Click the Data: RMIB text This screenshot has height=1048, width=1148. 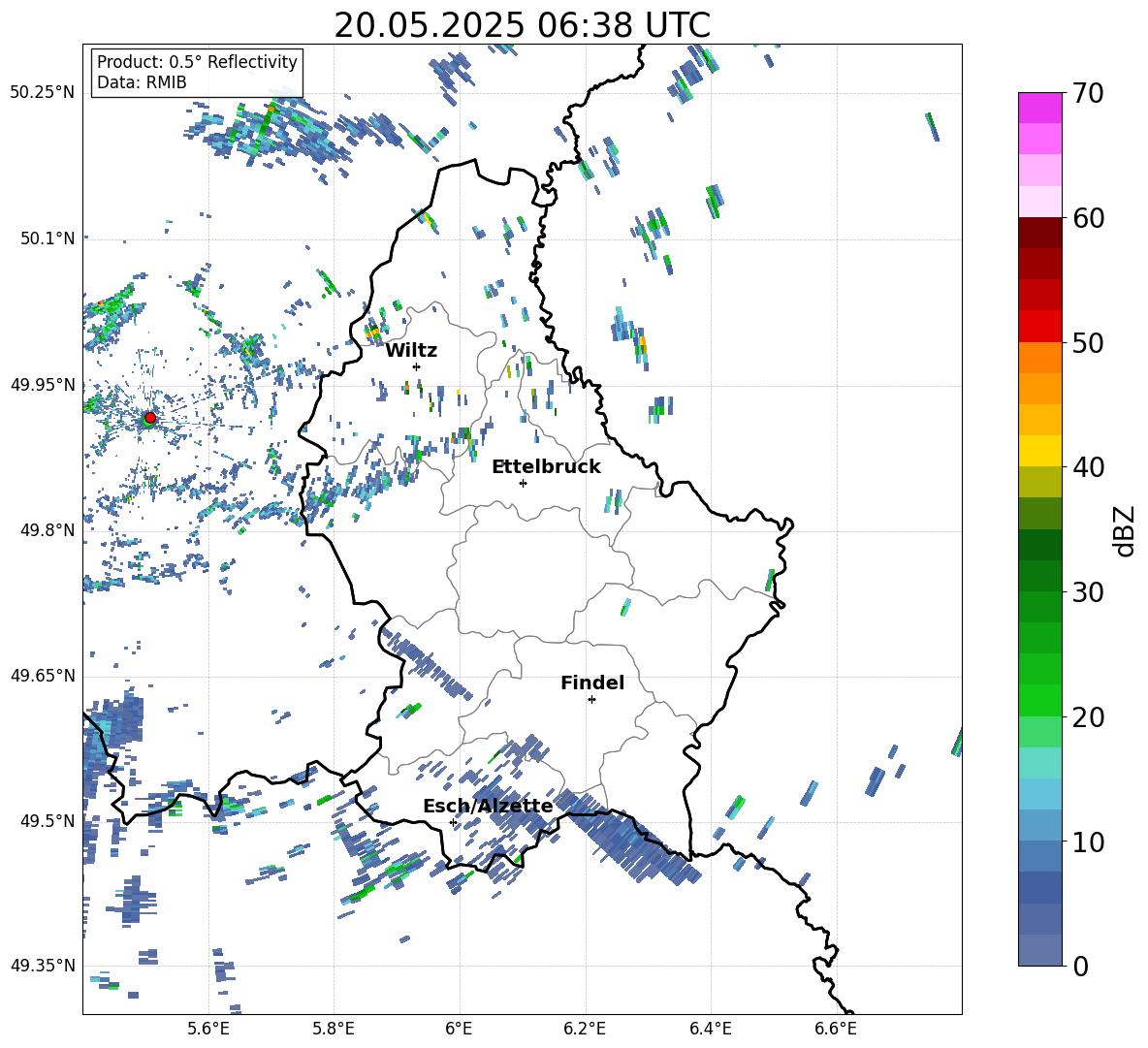tap(142, 82)
